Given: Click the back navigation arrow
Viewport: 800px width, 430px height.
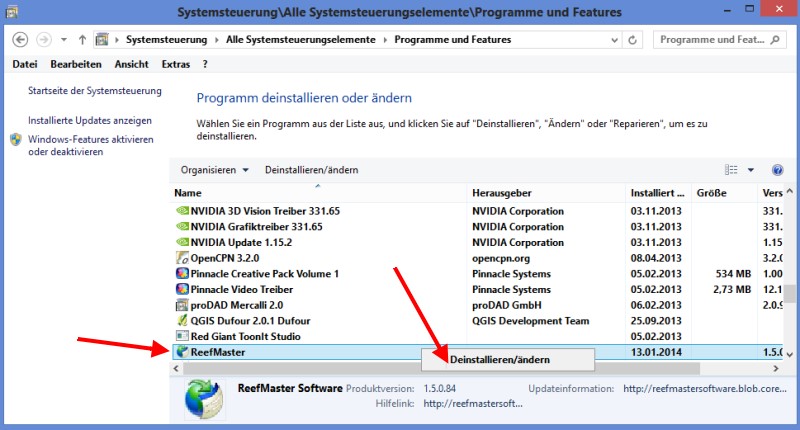Looking at the screenshot, I should [20, 40].
